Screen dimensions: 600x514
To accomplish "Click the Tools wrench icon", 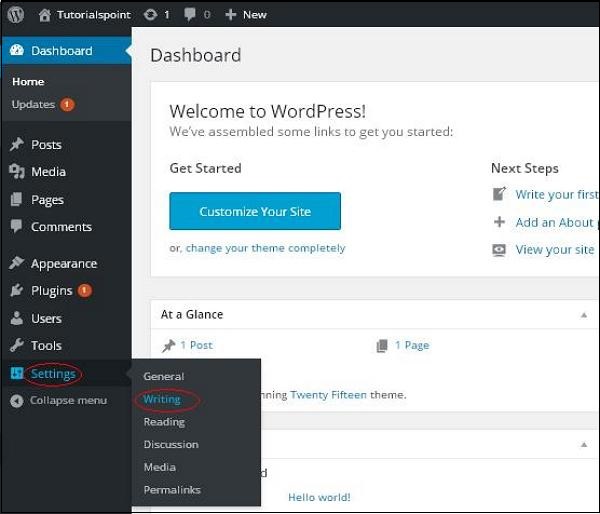I will [x=17, y=346].
